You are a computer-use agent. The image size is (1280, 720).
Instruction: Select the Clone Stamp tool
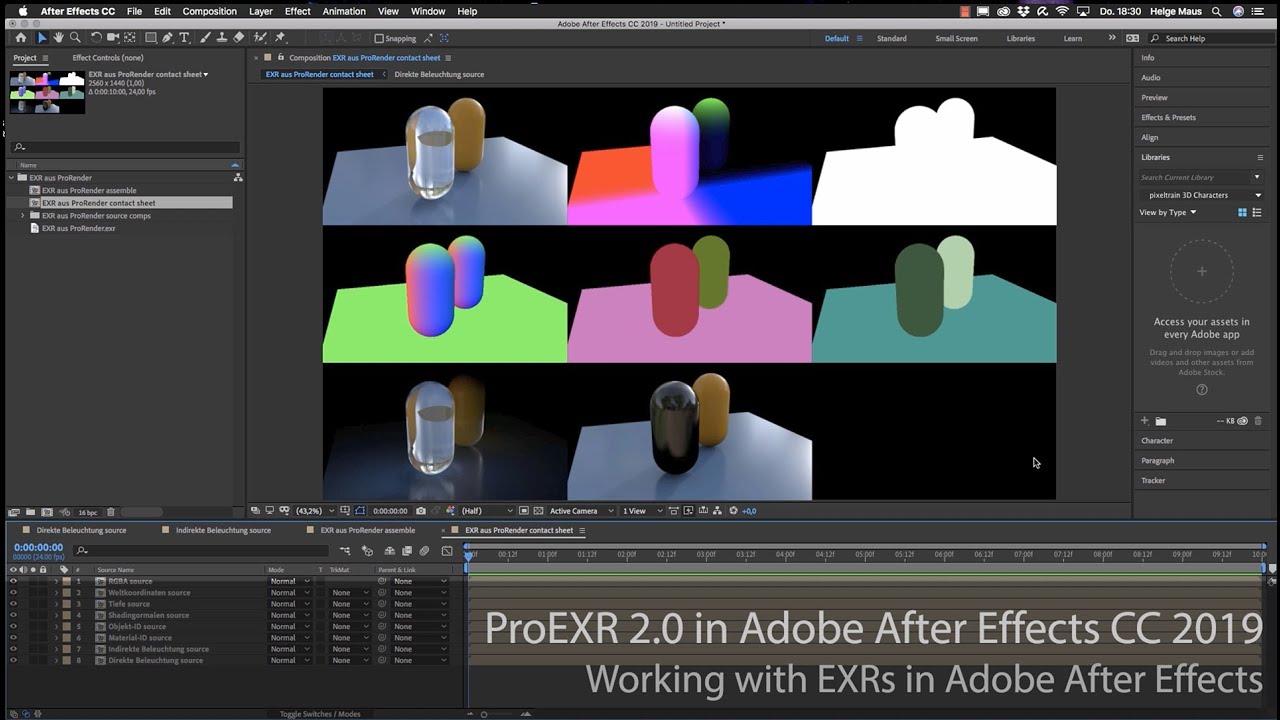click(x=221, y=38)
